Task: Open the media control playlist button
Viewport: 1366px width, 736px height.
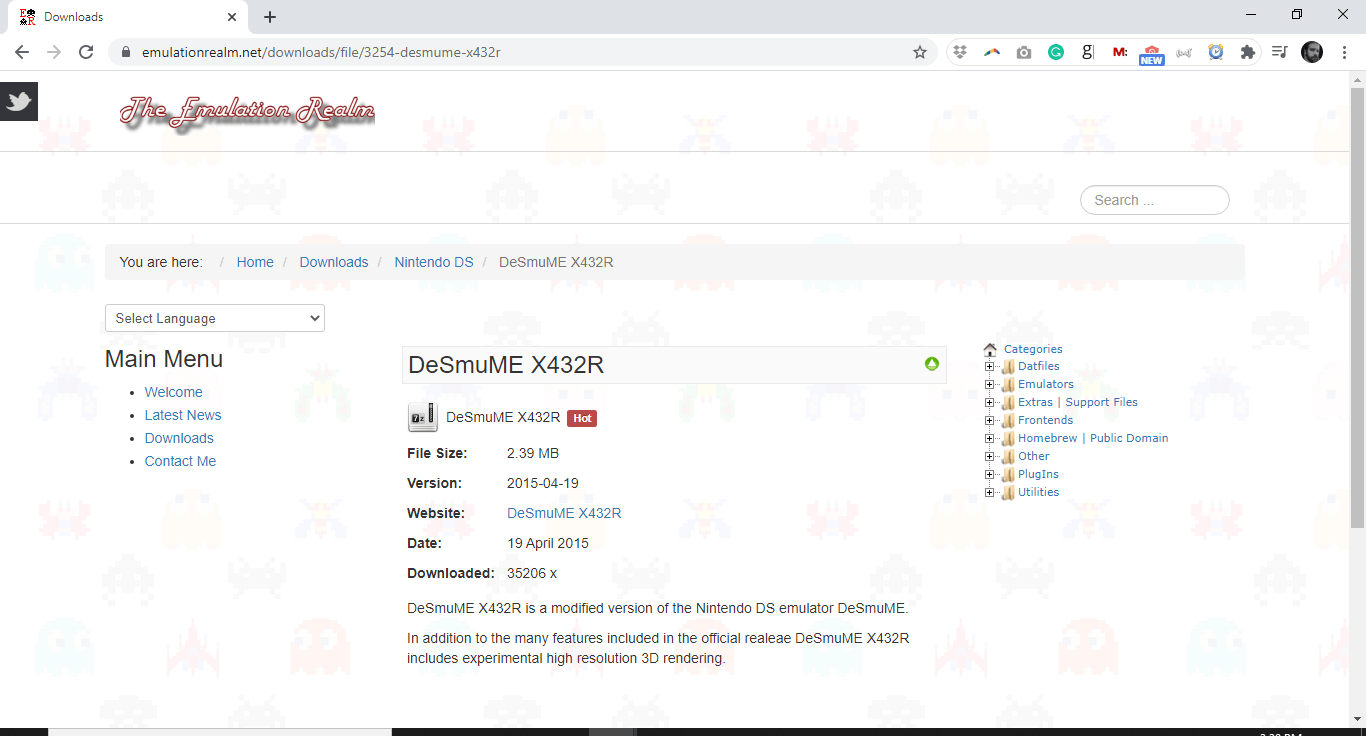Action: pyautogui.click(x=1279, y=52)
